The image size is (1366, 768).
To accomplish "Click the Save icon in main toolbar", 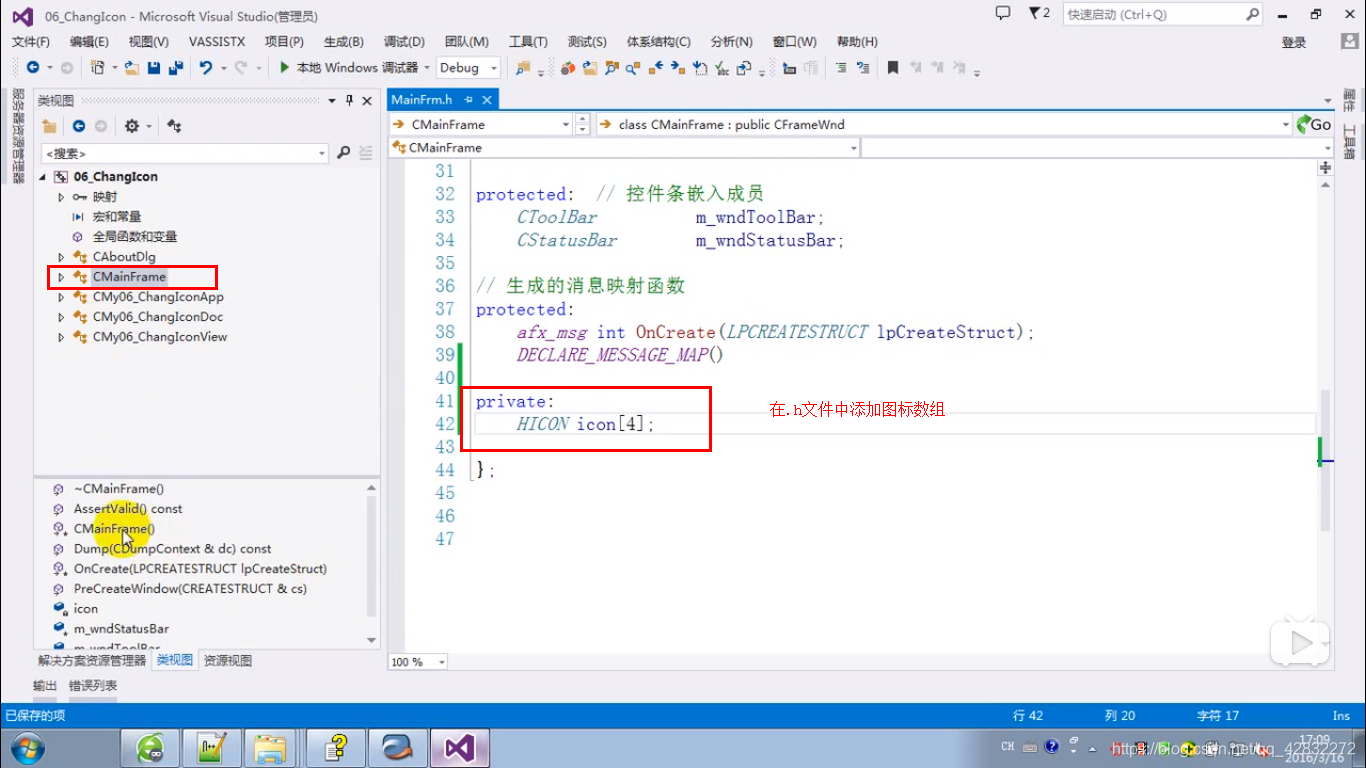I will click(x=154, y=67).
